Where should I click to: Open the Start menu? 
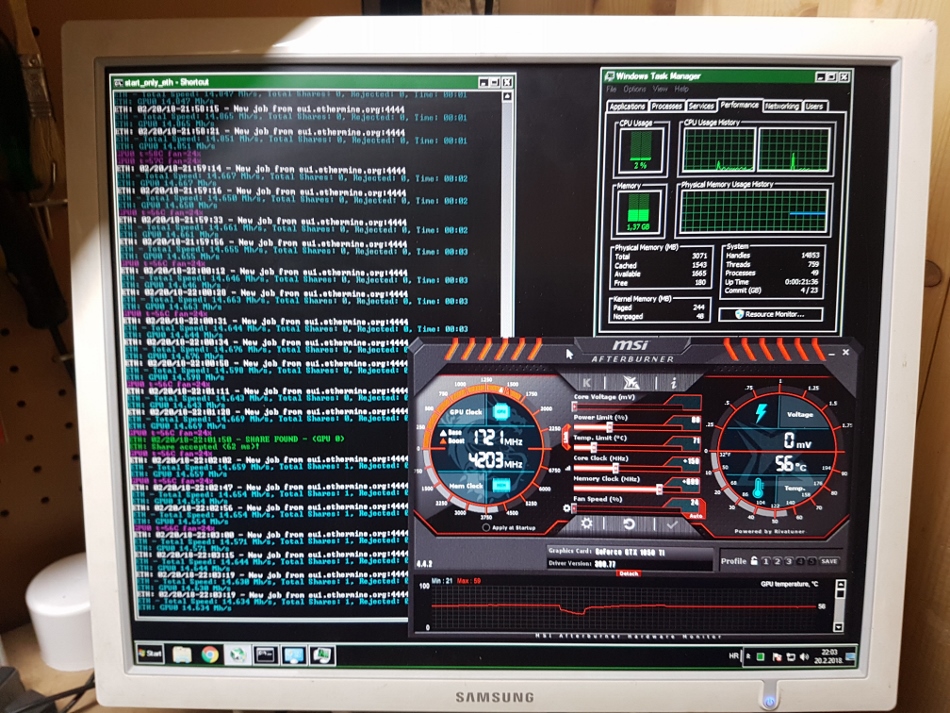click(x=152, y=655)
